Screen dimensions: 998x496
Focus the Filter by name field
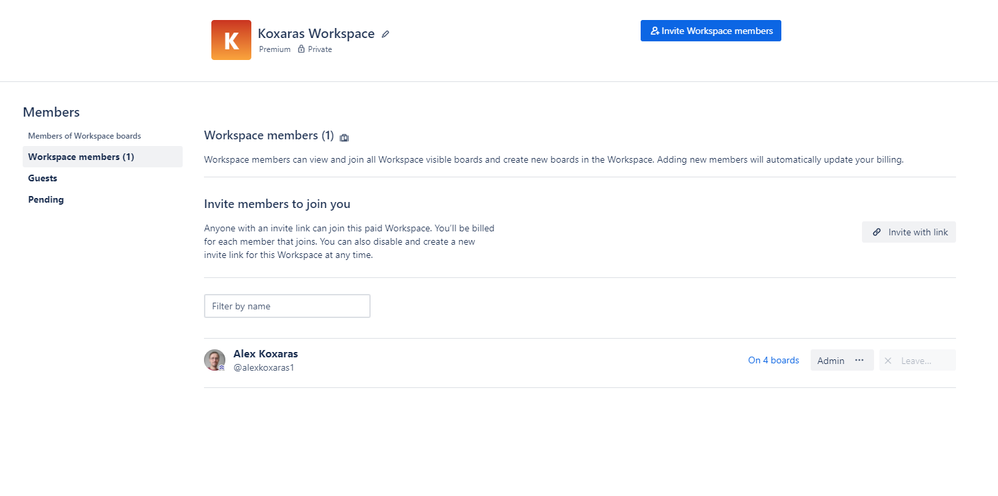coord(287,306)
